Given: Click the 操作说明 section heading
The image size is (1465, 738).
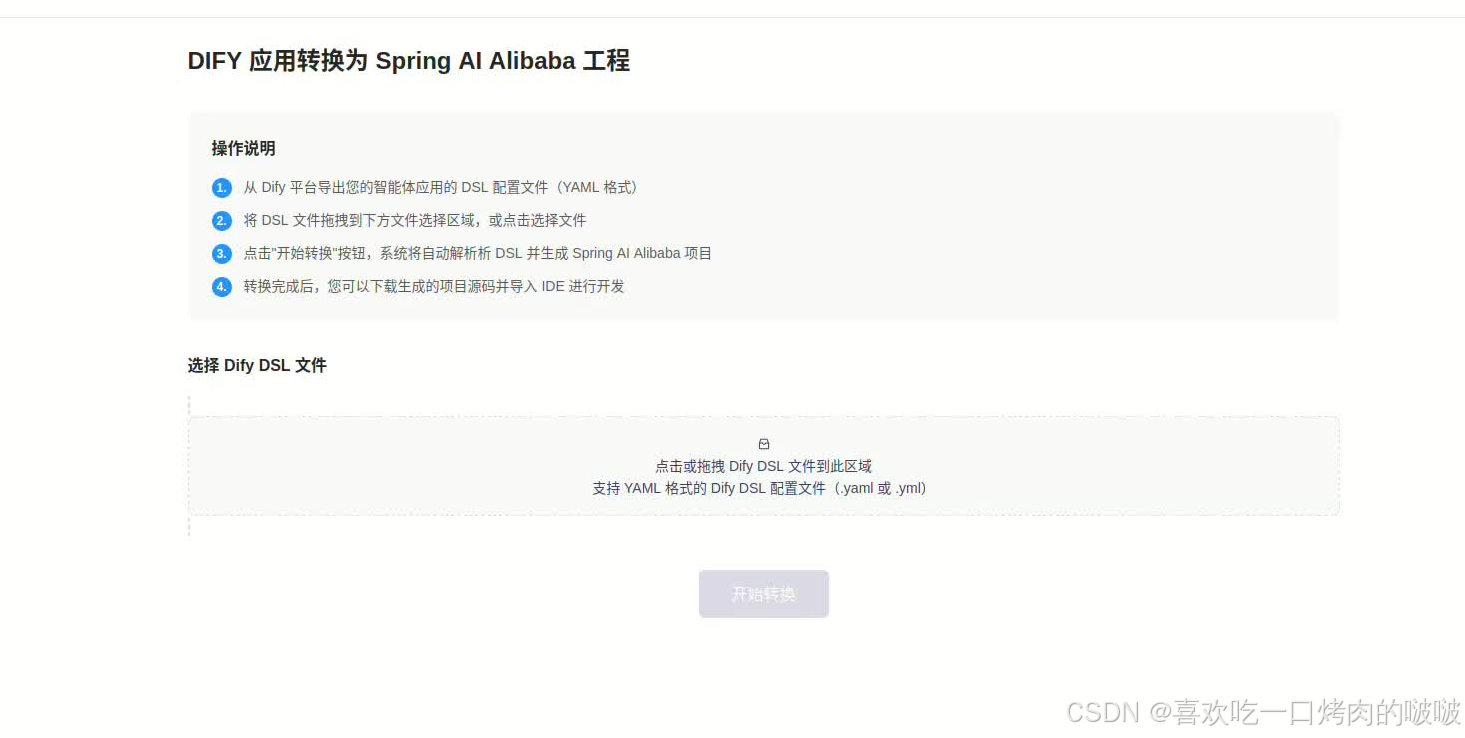Looking at the screenshot, I should coord(242,148).
